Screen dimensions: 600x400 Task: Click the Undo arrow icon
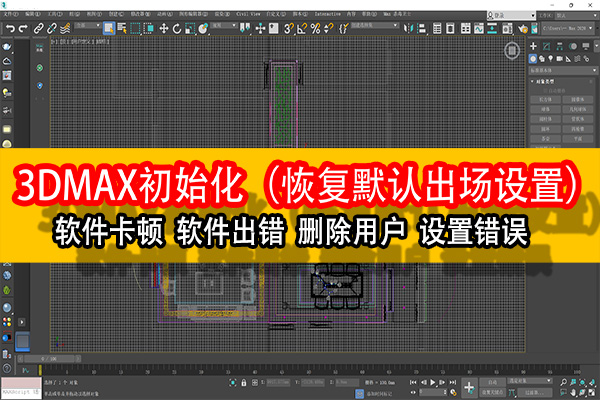[x=10, y=28]
